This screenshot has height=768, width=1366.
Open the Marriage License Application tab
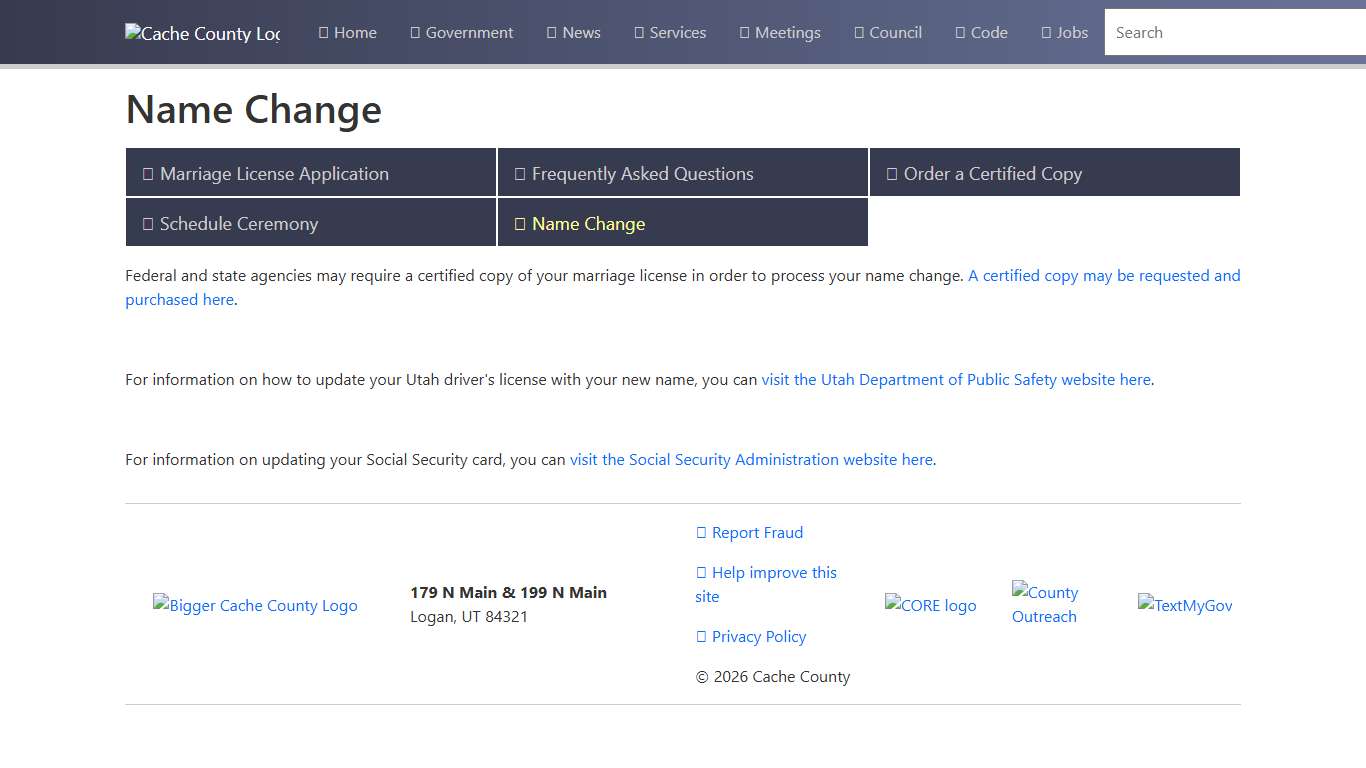(x=310, y=173)
